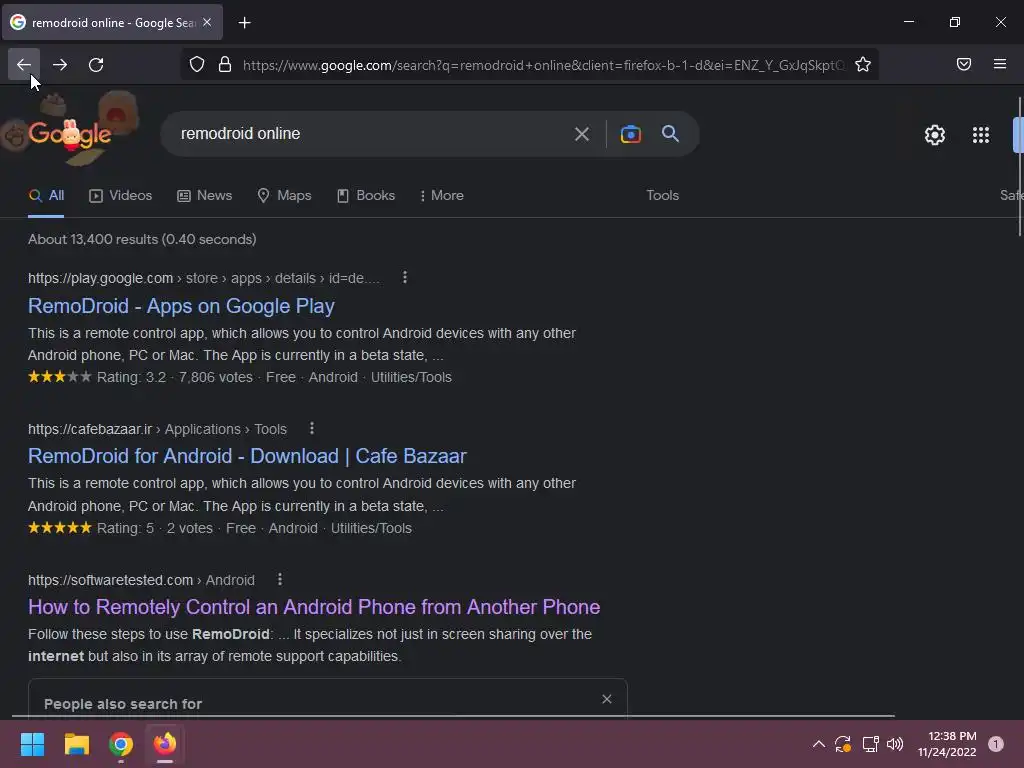Open the taskbar clock and date
Image resolution: width=1024 pixels, height=768 pixels.
[946, 744]
